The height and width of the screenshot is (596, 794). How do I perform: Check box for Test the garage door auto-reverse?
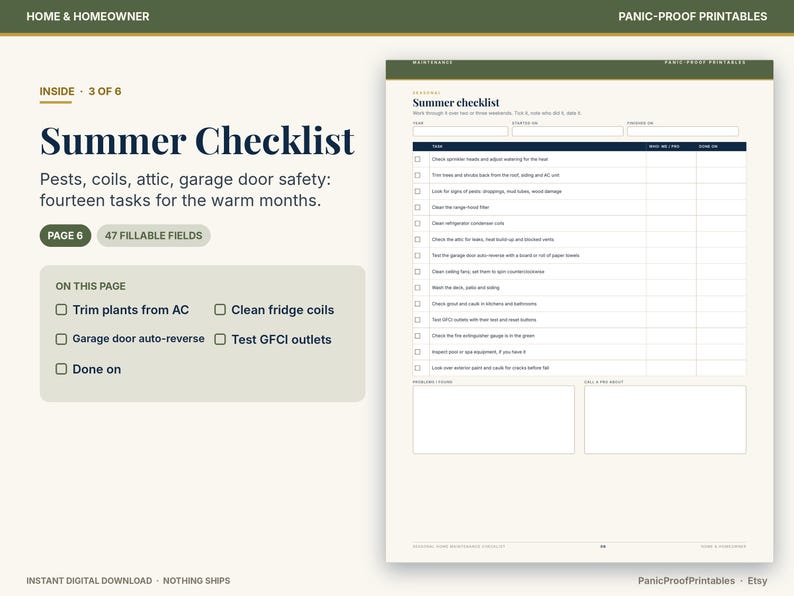pos(418,256)
